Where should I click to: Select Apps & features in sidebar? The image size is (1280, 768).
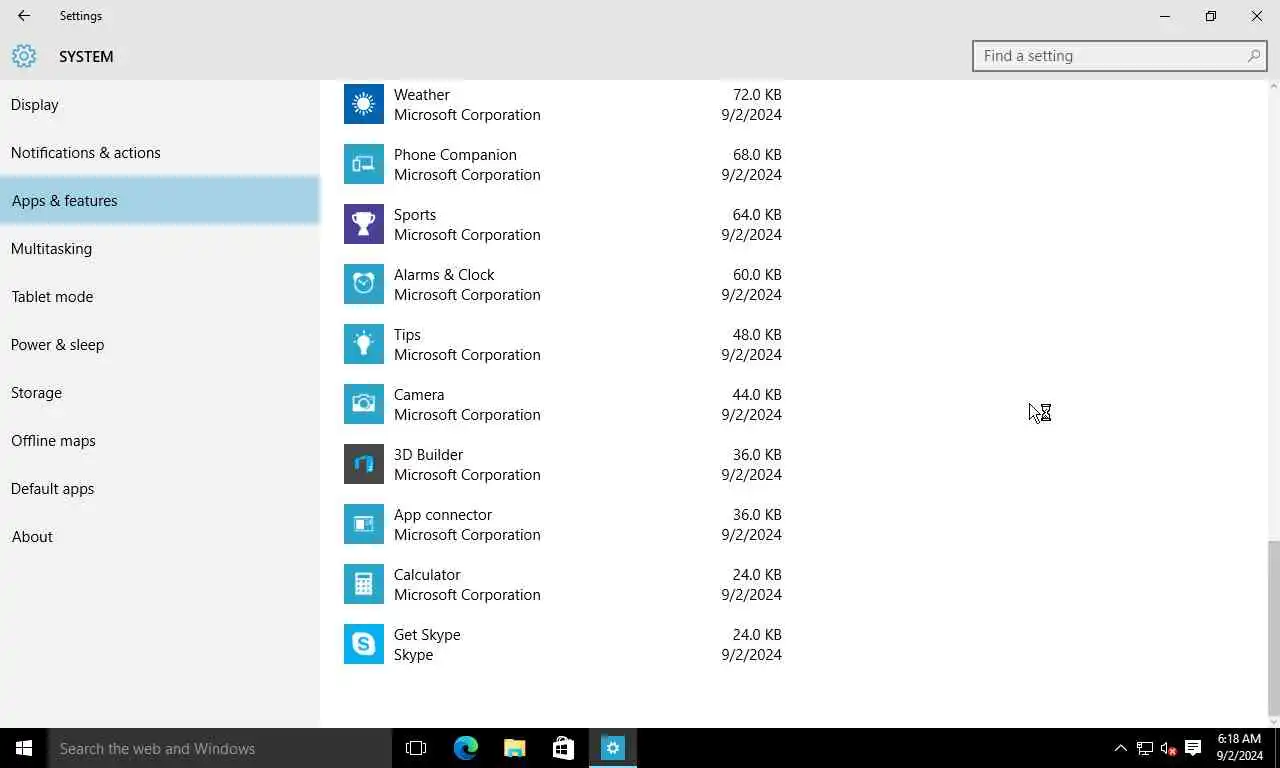tap(160, 200)
